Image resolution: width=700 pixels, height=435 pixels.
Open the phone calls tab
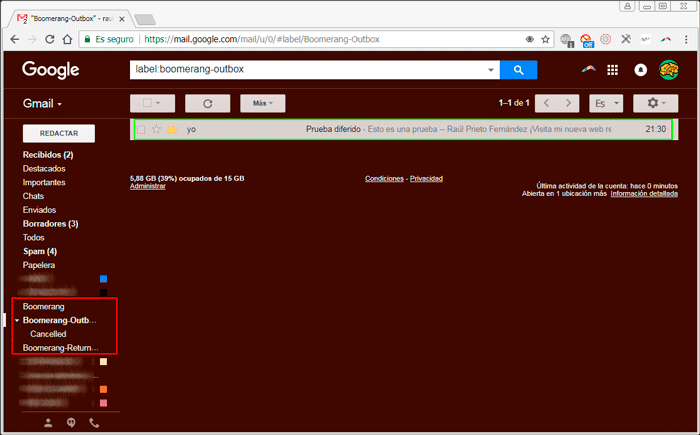pos(95,423)
